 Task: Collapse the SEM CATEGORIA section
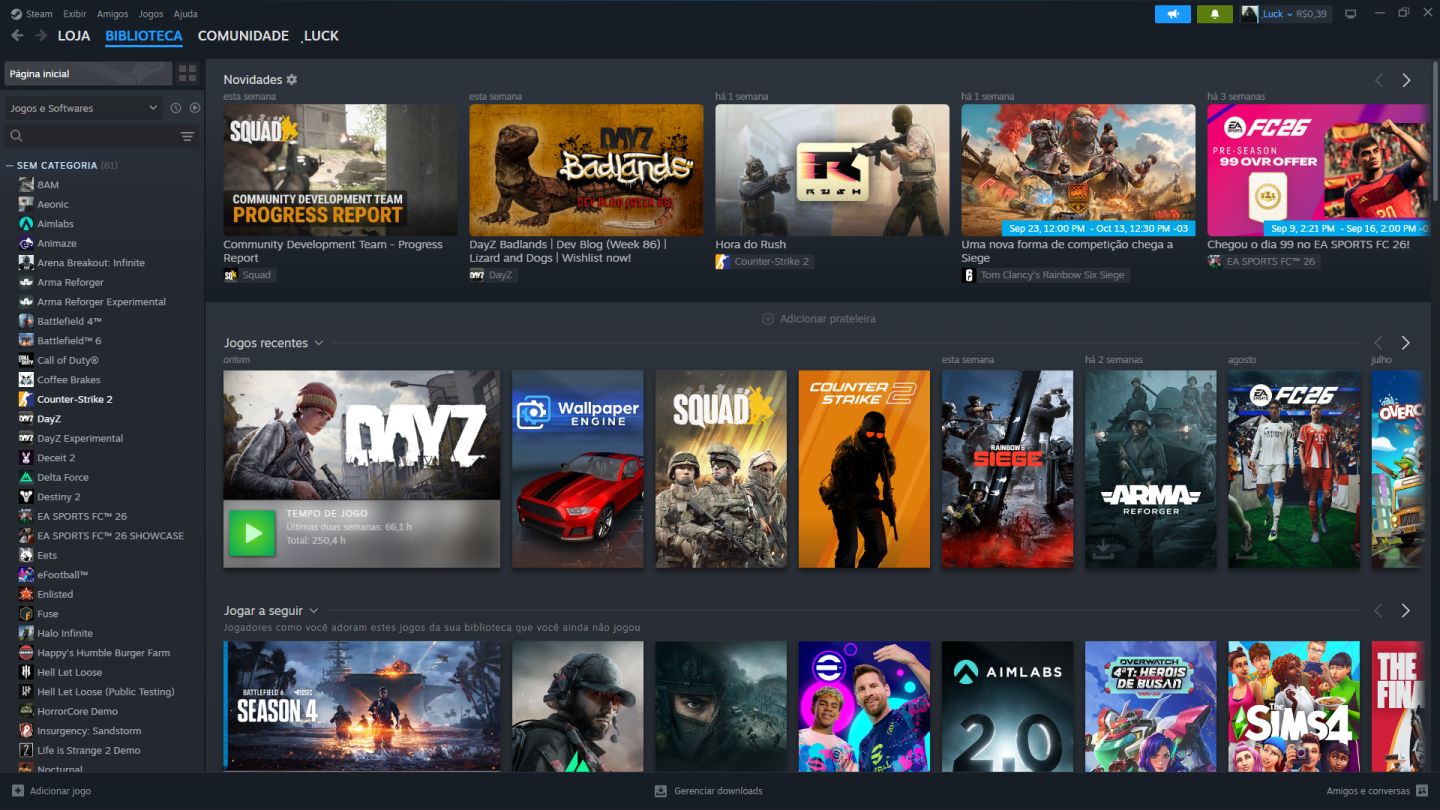(x=10, y=166)
